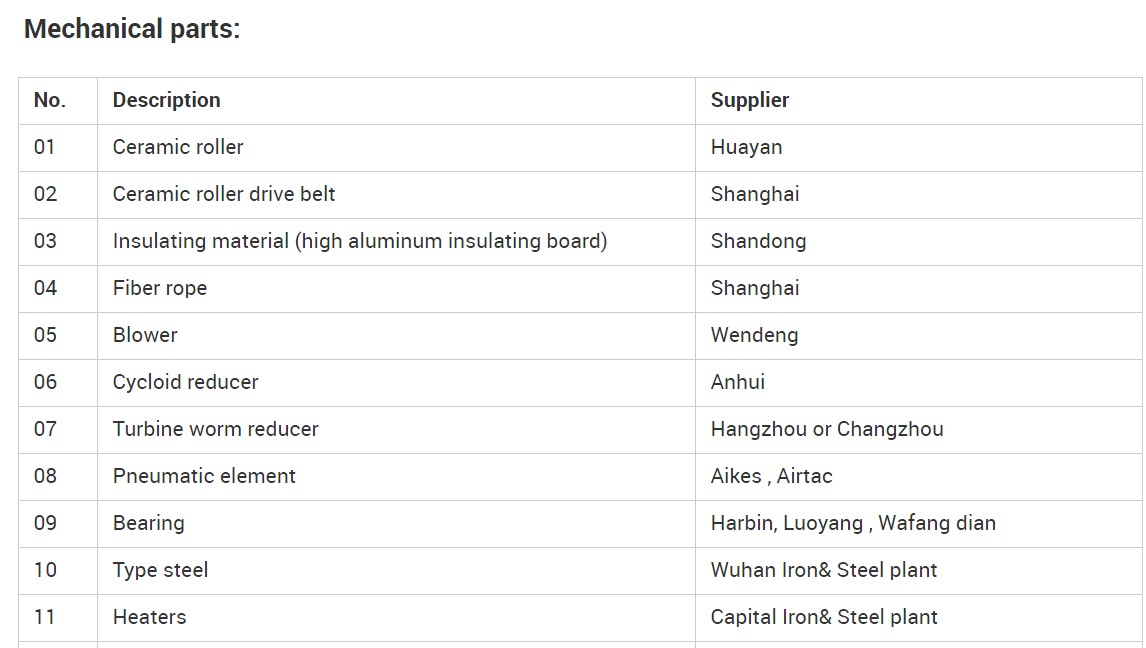Select "Ceramic roller drive belt" text
This screenshot has width=1146, height=648.
pos(224,194)
